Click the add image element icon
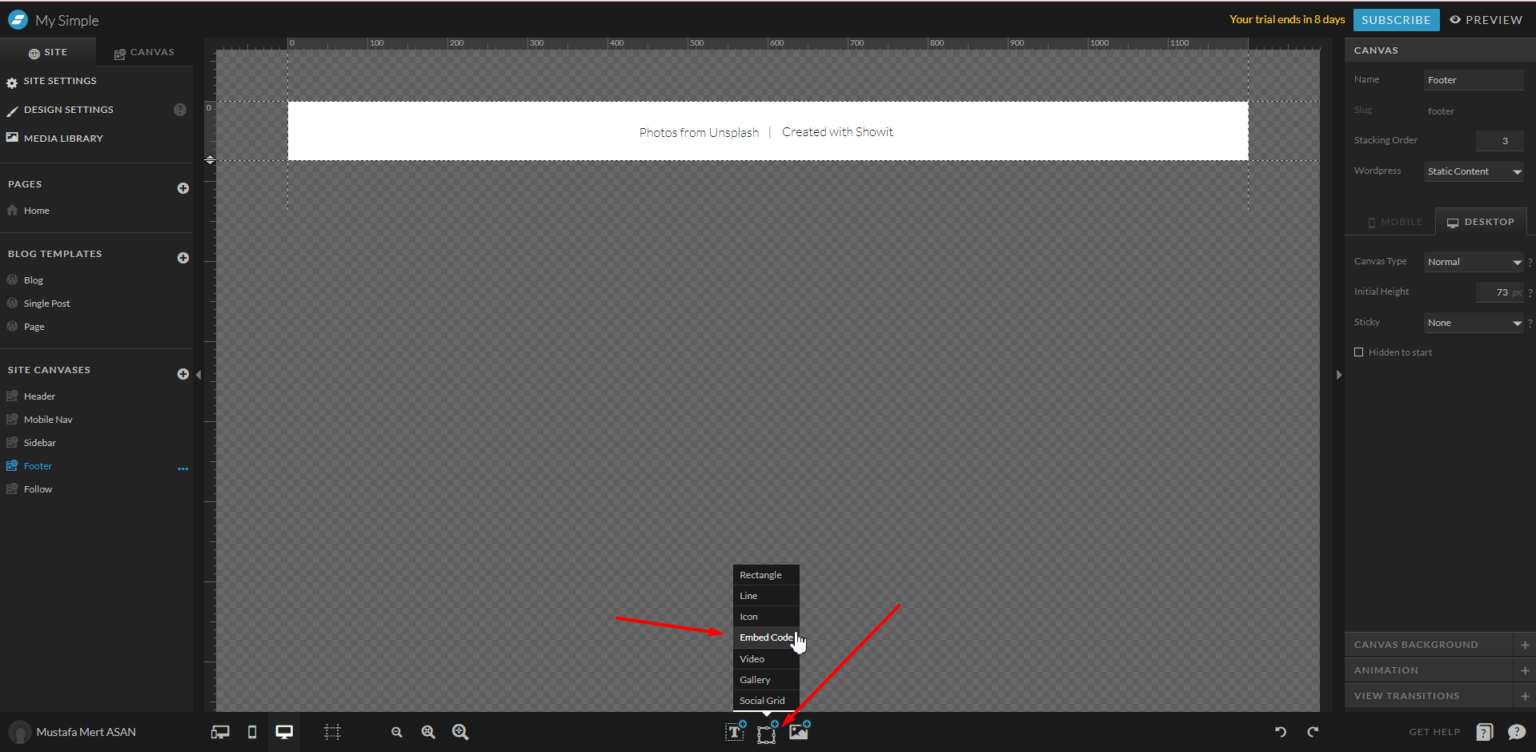 point(799,731)
